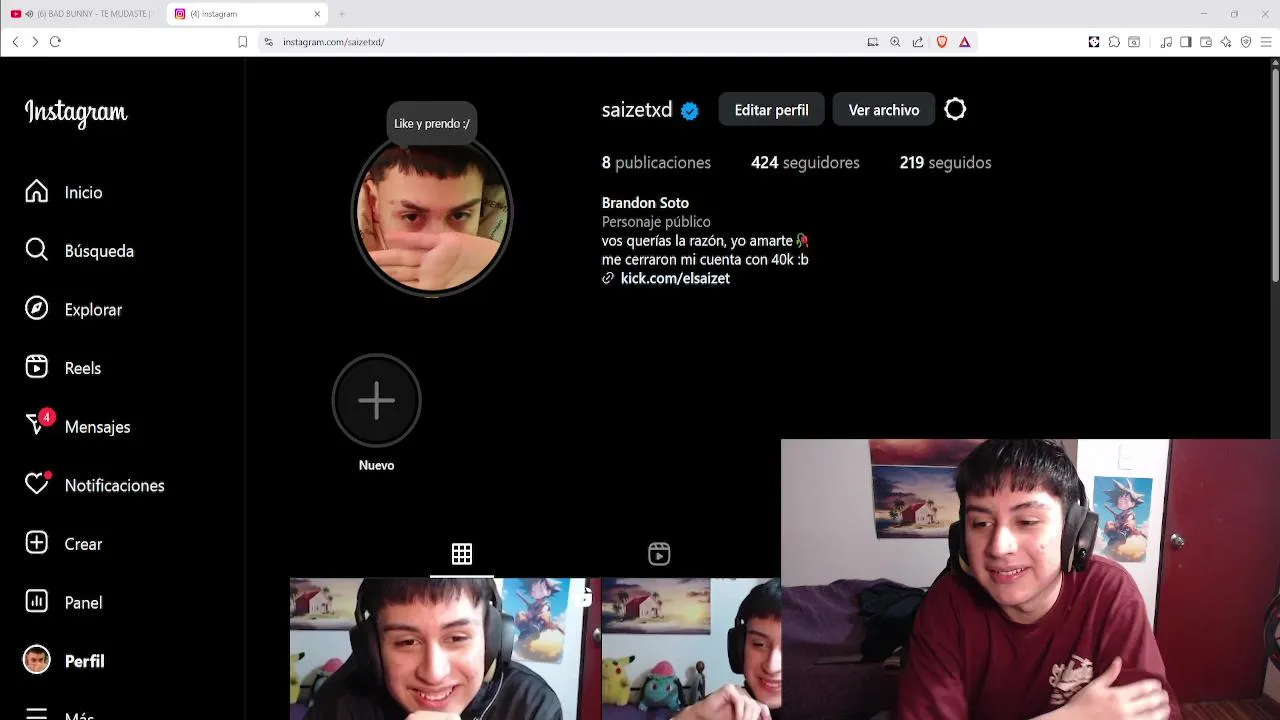Open Brave Rewards triangle icon
This screenshot has height=720, width=1280.
pyautogui.click(x=964, y=42)
